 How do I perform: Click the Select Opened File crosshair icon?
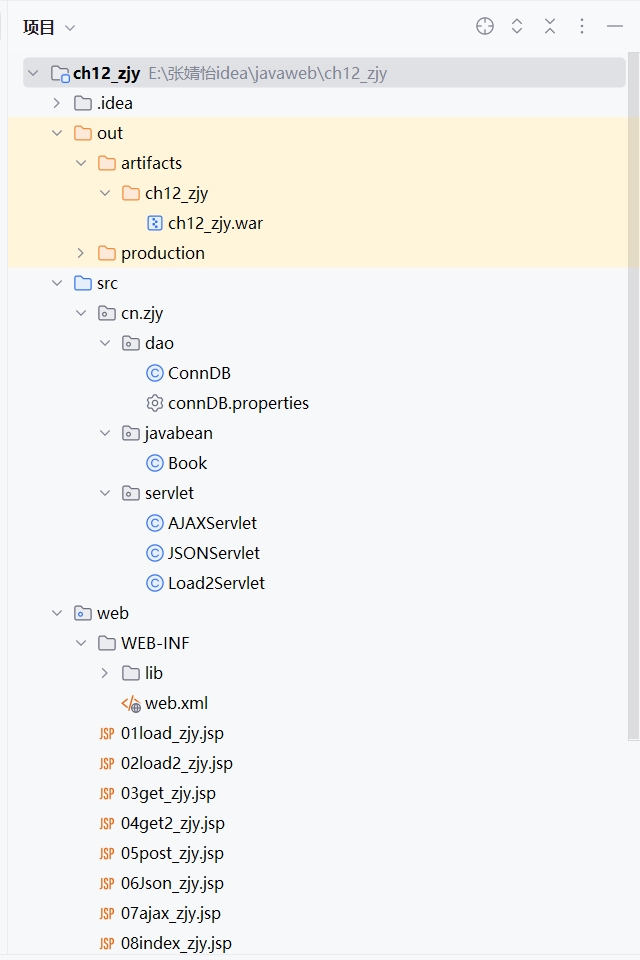pos(485,27)
